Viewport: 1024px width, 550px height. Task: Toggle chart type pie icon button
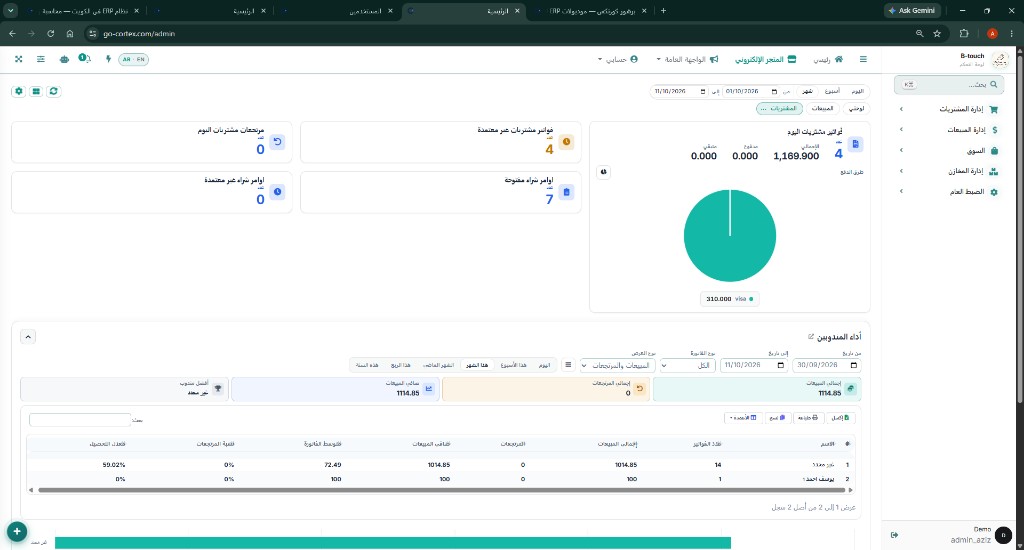(603, 172)
